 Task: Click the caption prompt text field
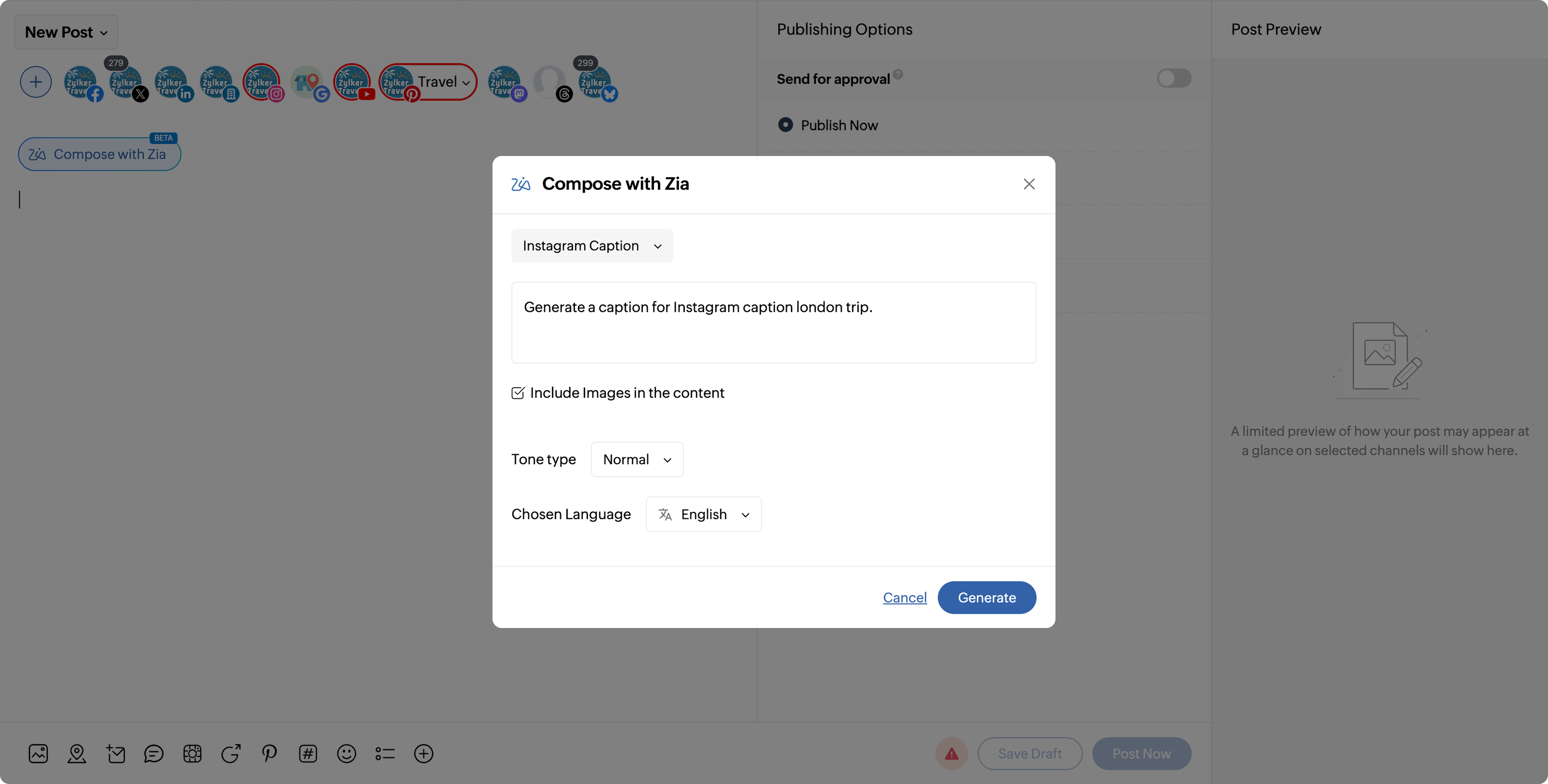tap(773, 323)
